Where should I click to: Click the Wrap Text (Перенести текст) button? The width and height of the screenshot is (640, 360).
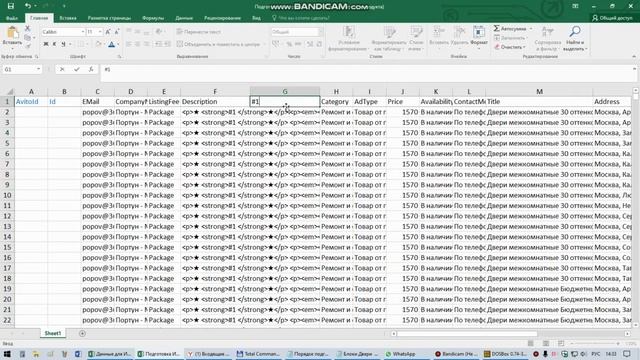point(199,32)
